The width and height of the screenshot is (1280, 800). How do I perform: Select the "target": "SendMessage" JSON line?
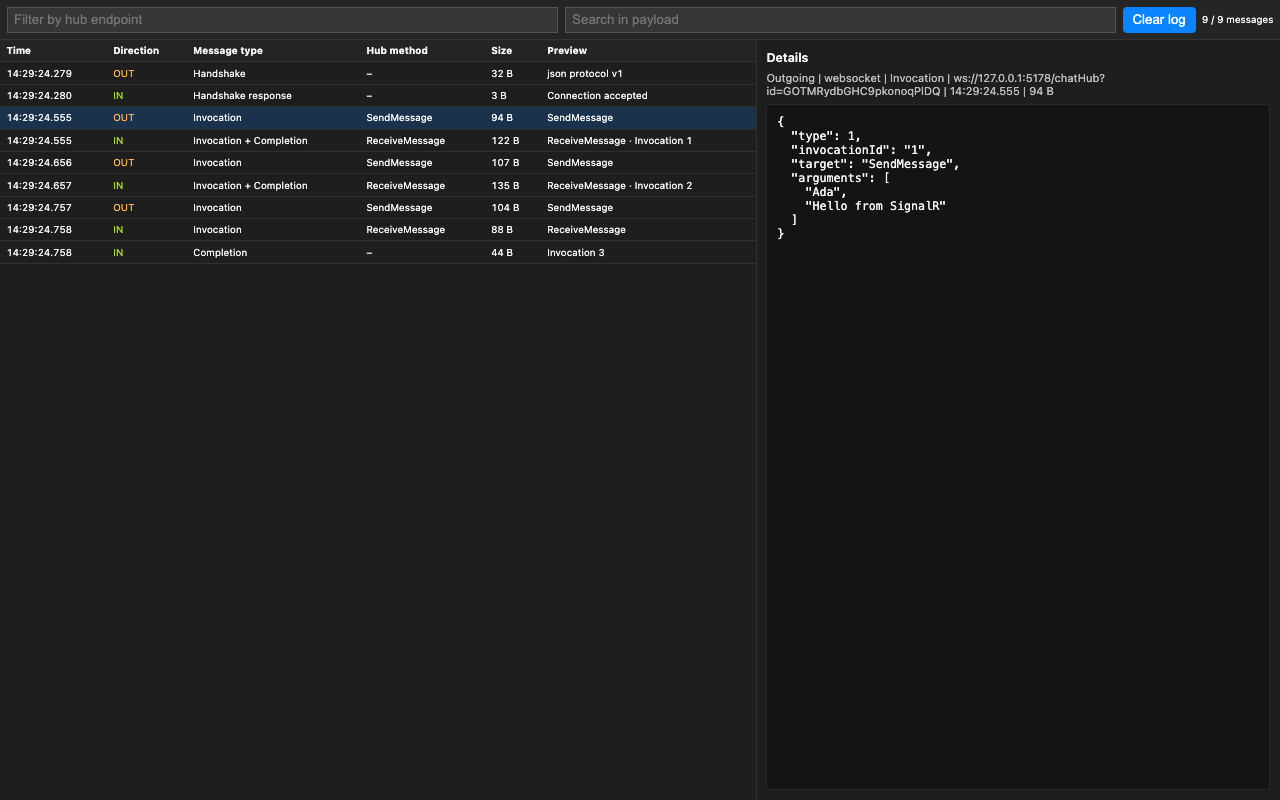pos(875,164)
